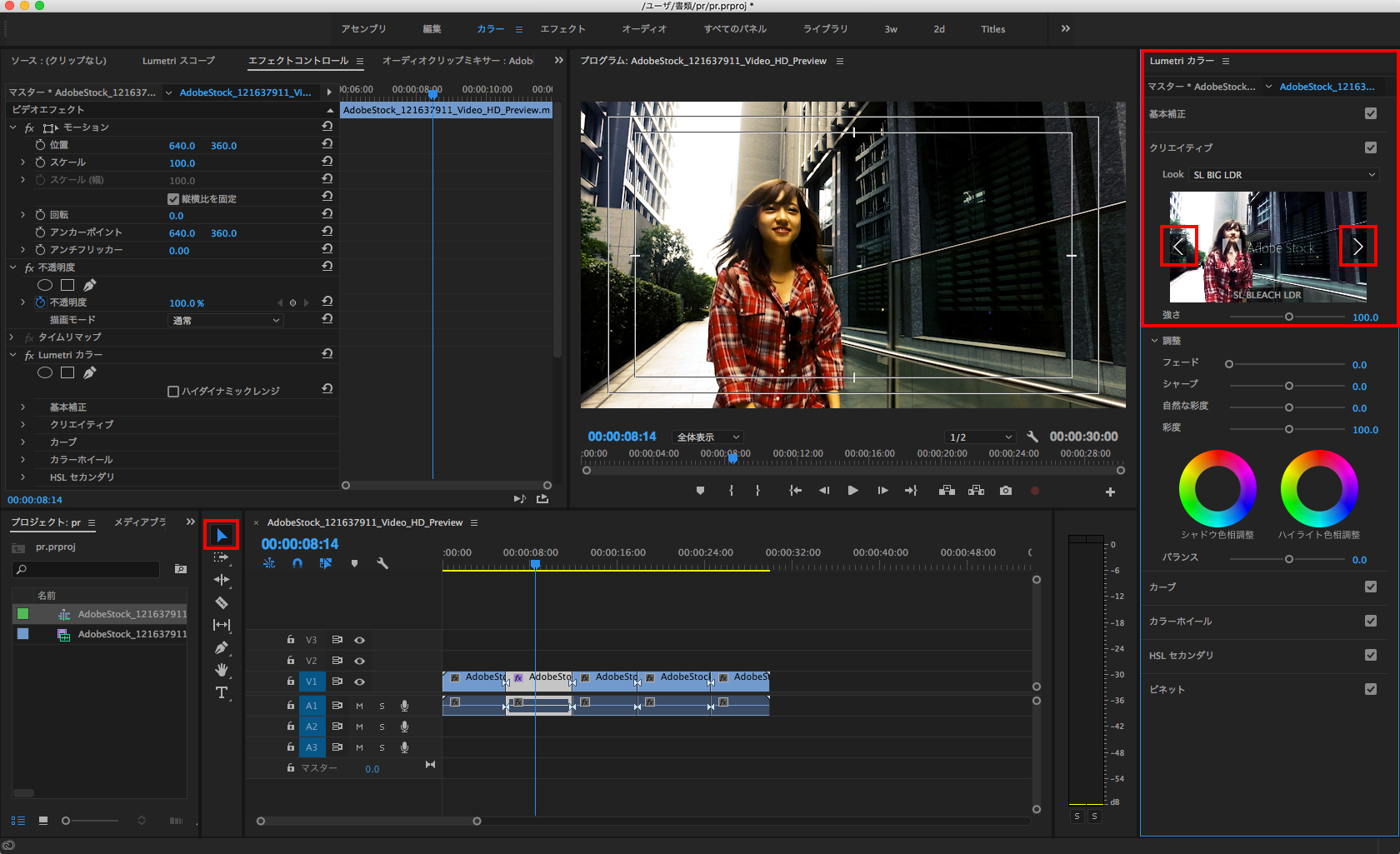Open the Lumetri スコープ panel tab
This screenshot has width=1400, height=854.
coord(178,61)
